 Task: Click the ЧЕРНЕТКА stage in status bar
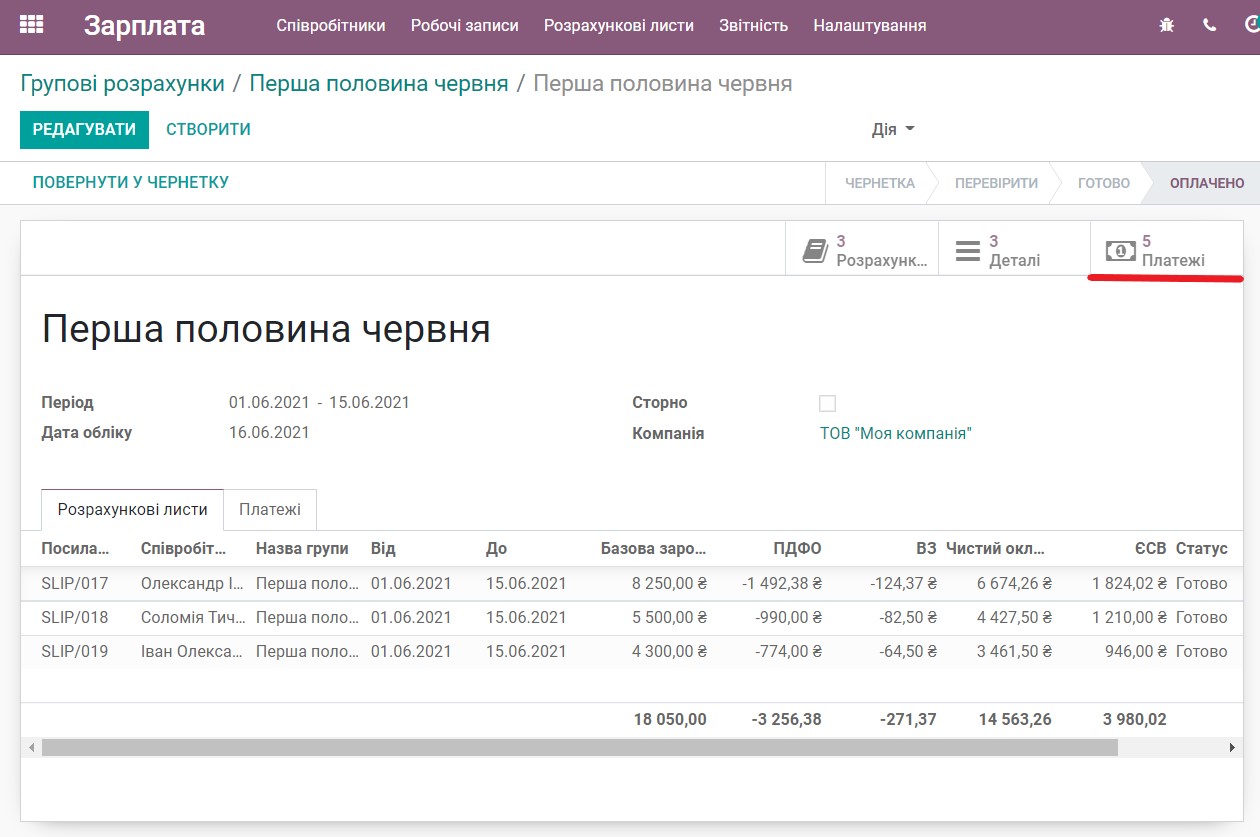[x=878, y=183]
